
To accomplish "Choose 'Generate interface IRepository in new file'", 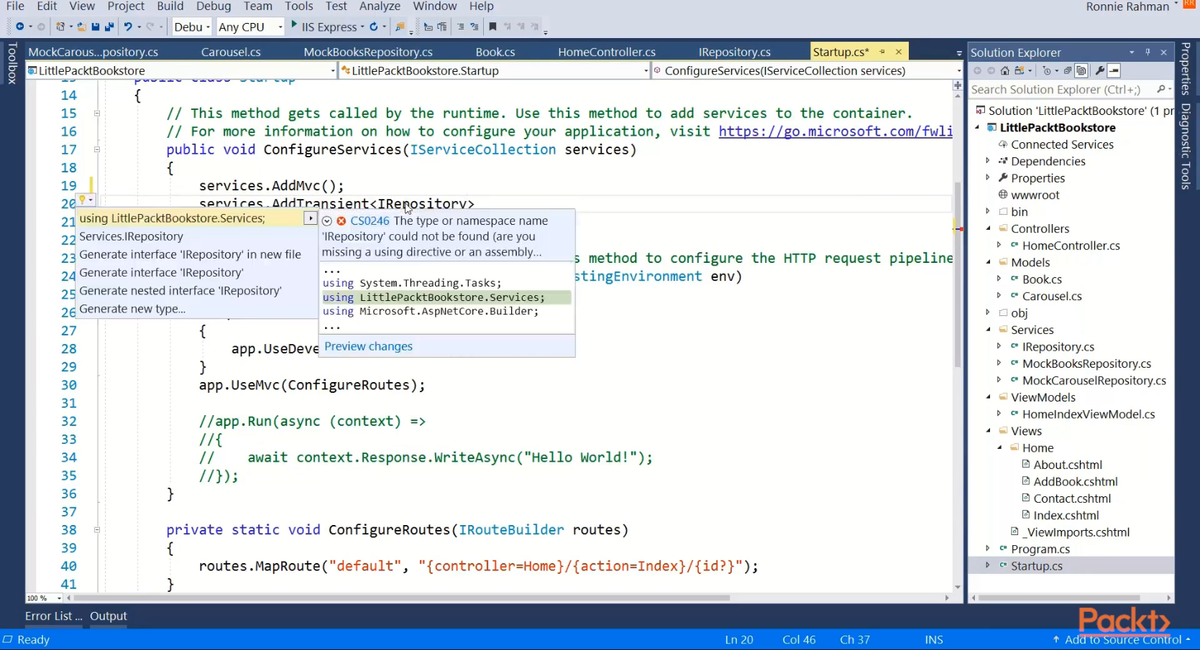I will click(190, 254).
